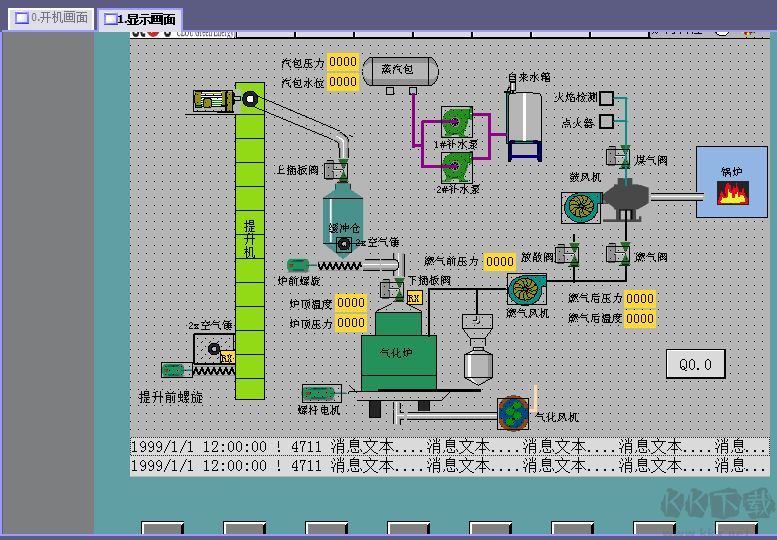Select the 气化风机 globe fan icon
This screenshot has width=777, height=540.
[x=513, y=410]
